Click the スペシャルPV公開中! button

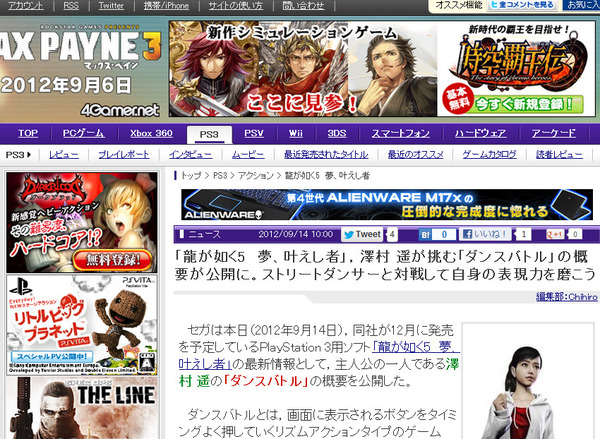pos(52,357)
